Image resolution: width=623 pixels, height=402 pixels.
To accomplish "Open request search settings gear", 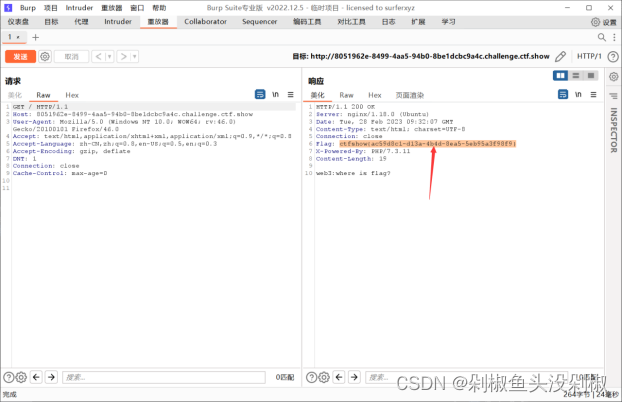I will [x=21, y=377].
